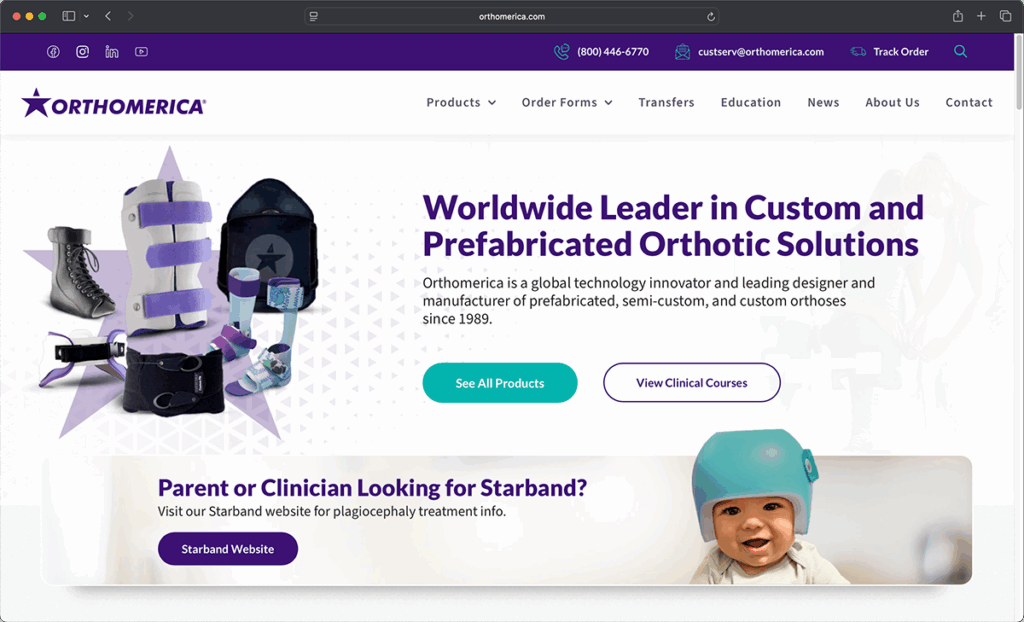
Task: Open the Instagram social icon
Action: coord(82,52)
